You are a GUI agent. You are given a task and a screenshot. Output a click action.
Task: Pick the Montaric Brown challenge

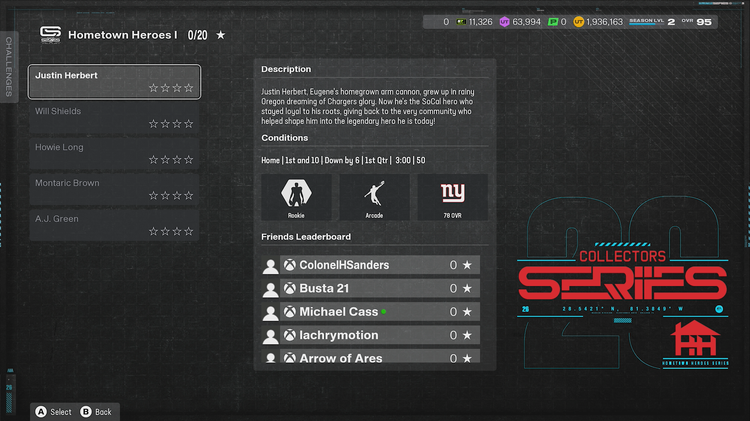[114, 189]
